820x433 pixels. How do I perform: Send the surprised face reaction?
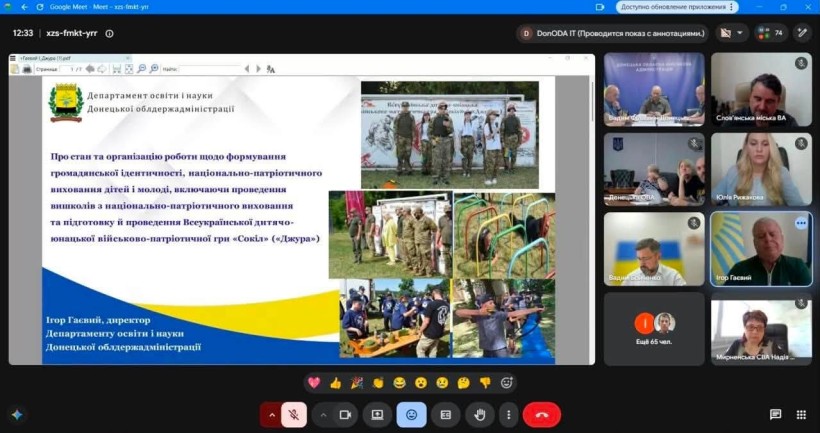click(421, 383)
